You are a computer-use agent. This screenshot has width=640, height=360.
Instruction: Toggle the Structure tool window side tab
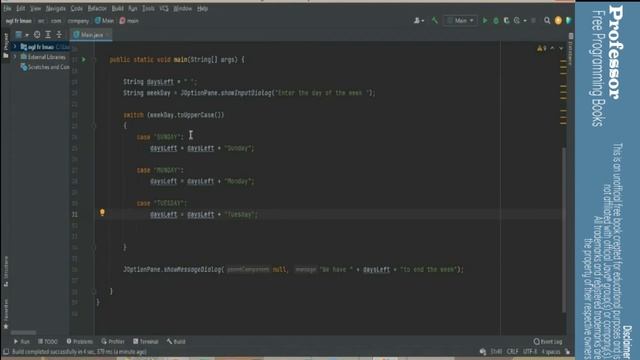click(6, 271)
